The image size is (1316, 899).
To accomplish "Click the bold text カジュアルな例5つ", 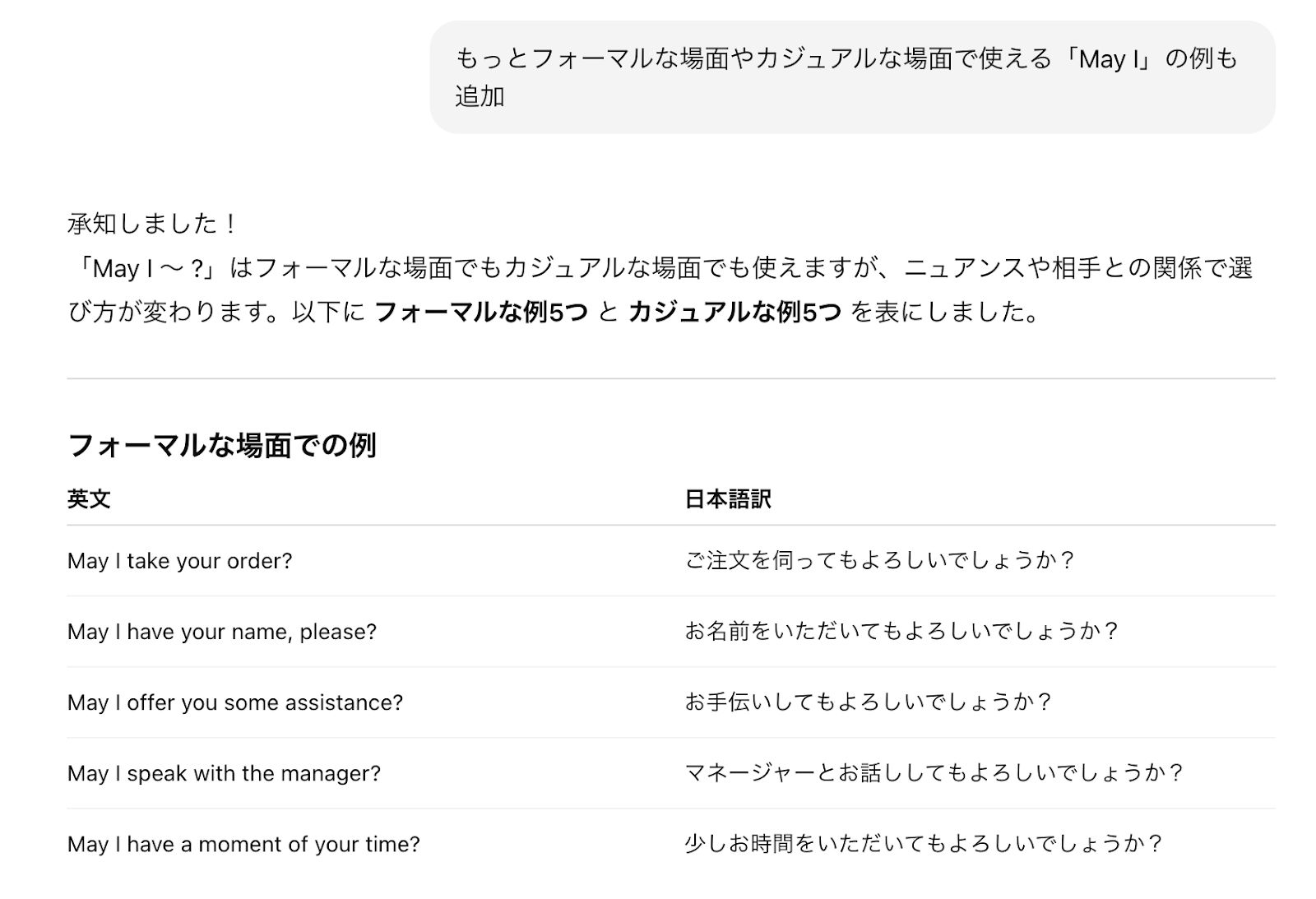I will [734, 313].
